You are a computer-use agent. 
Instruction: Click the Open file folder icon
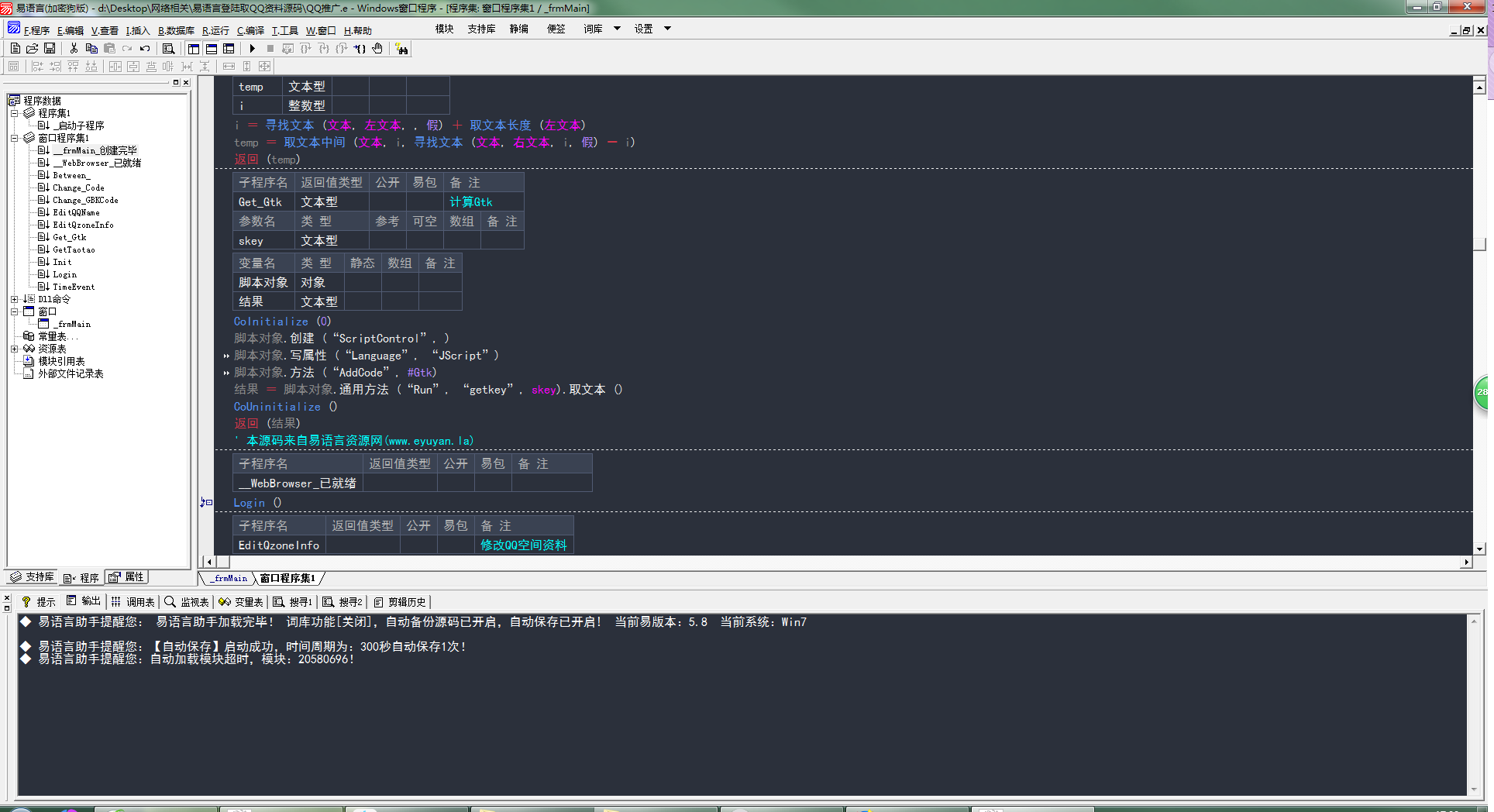tap(32, 48)
